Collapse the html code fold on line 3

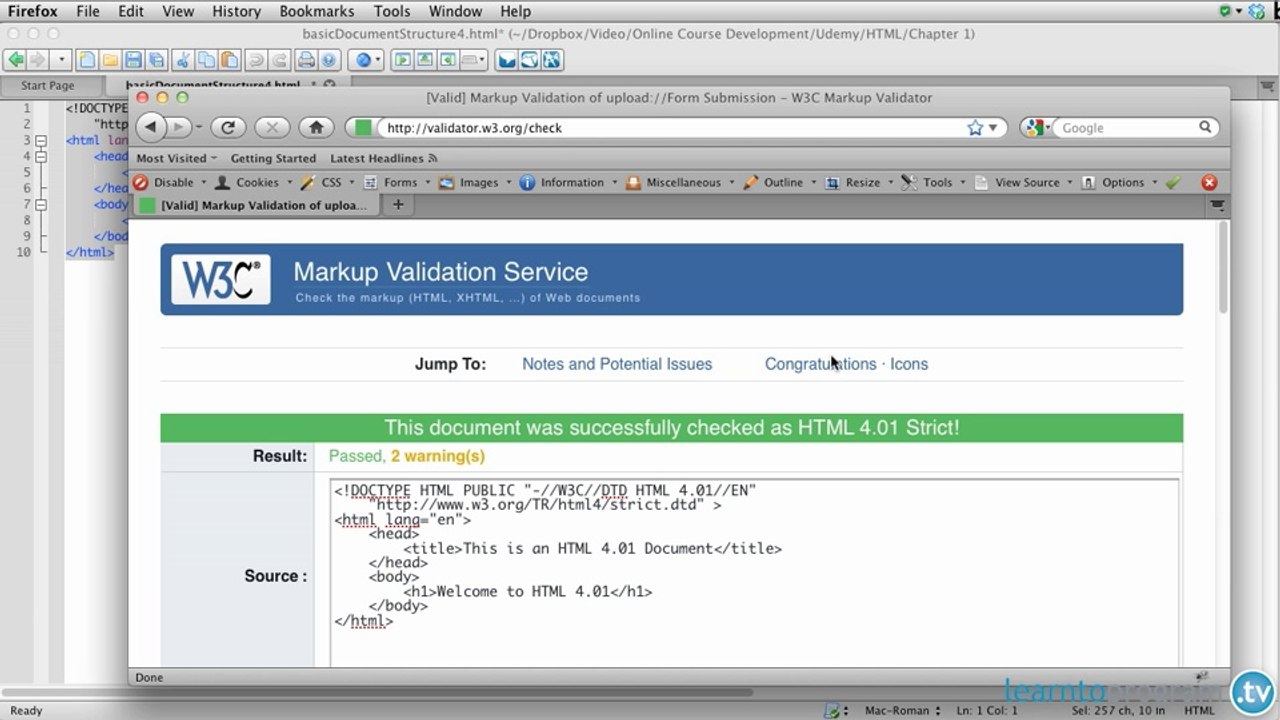click(41, 141)
